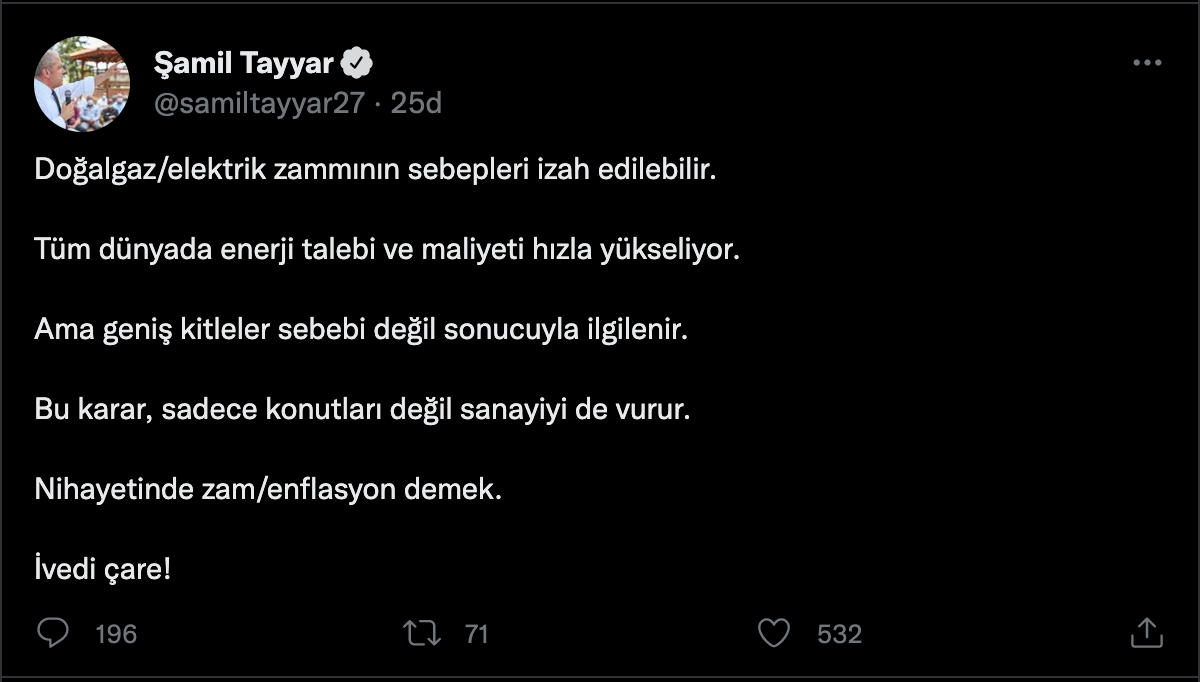The width and height of the screenshot is (1200, 682).
Task: Click the line starting "Tüm dünyada enerji"
Action: coord(386,249)
